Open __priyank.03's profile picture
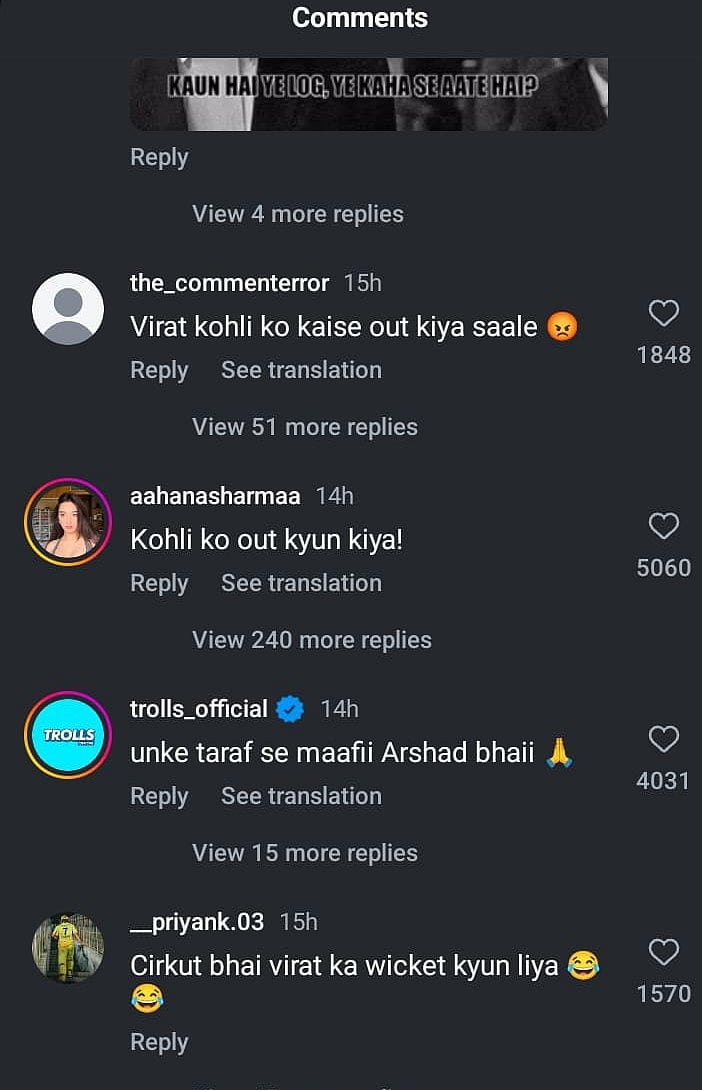Screen dimensions: 702x1090 point(68,948)
